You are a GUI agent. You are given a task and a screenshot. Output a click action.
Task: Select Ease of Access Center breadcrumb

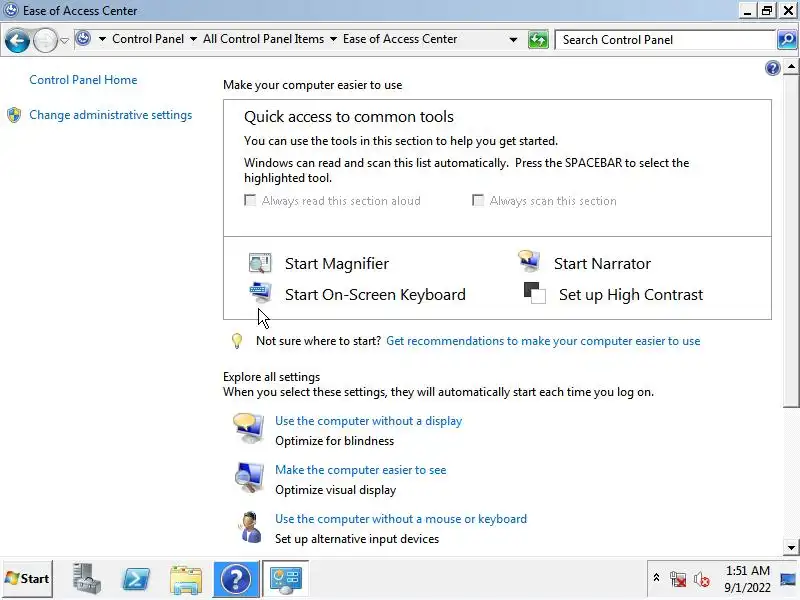click(x=400, y=39)
